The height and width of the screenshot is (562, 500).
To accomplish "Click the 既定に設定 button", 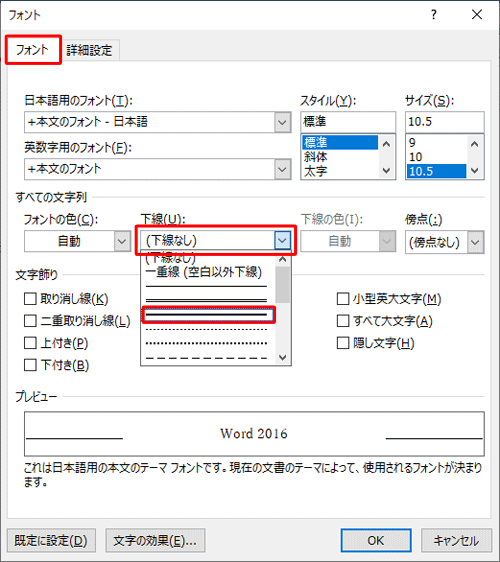I will click(x=51, y=540).
